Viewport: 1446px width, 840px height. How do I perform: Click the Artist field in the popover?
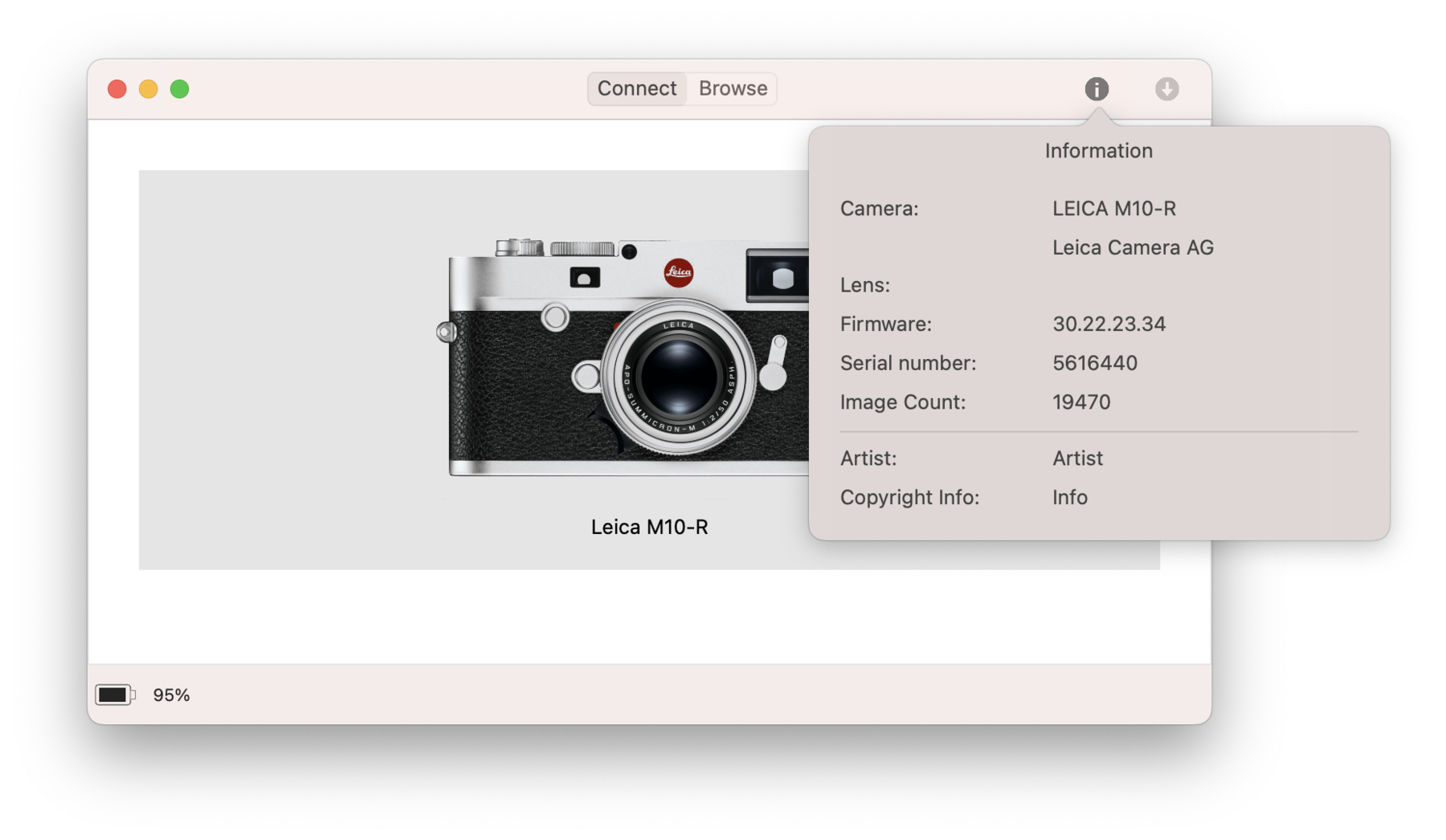pyautogui.click(x=1077, y=458)
